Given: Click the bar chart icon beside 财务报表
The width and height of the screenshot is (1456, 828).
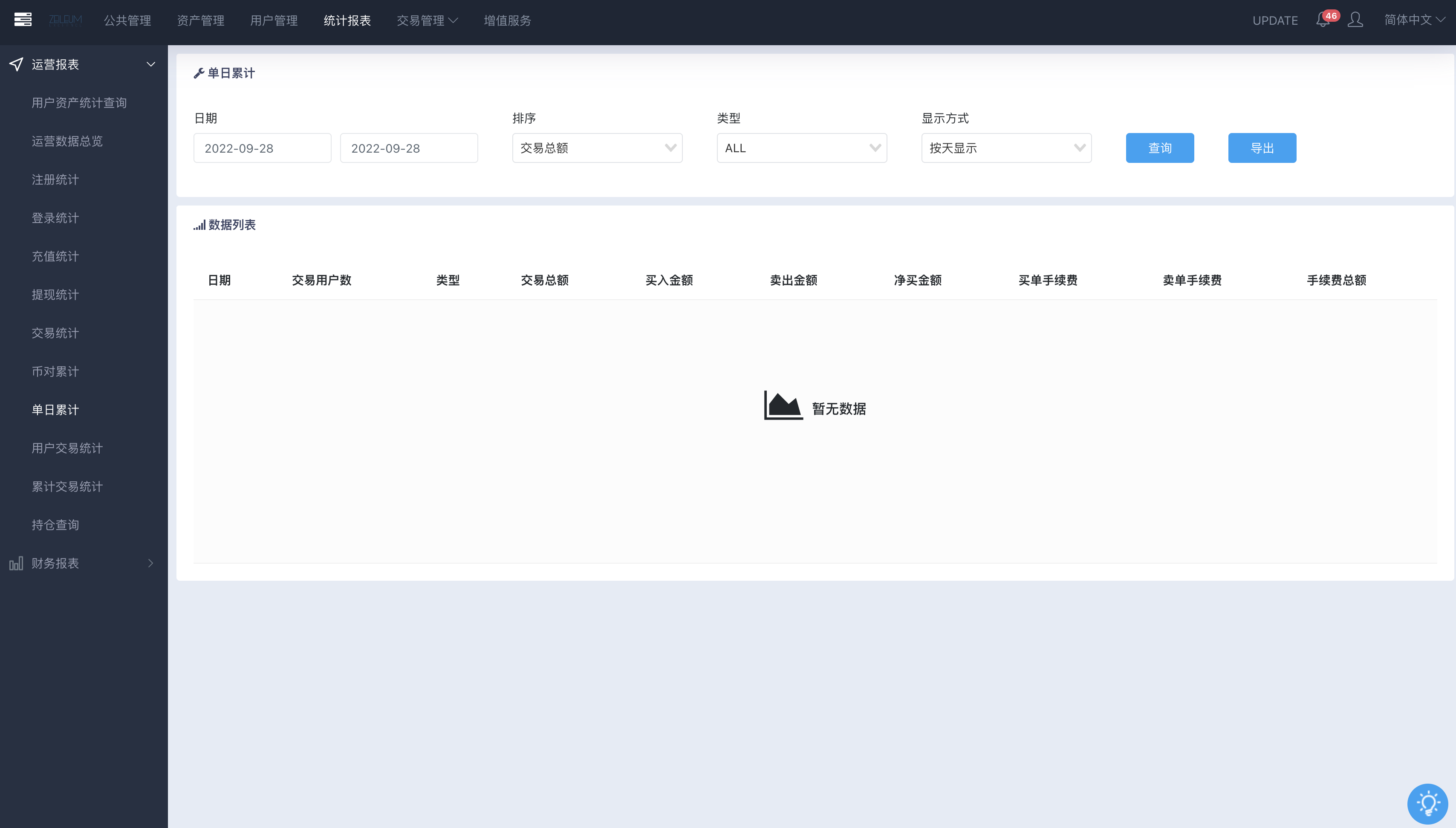Looking at the screenshot, I should click(x=16, y=563).
